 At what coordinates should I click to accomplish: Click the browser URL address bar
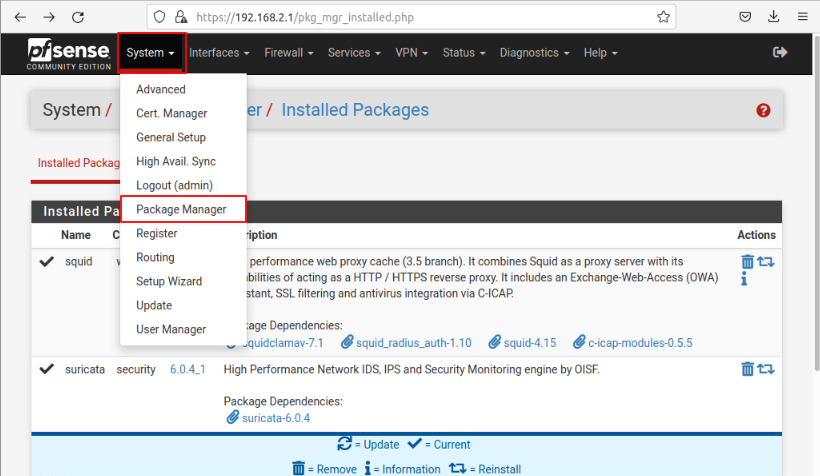[x=420, y=16]
